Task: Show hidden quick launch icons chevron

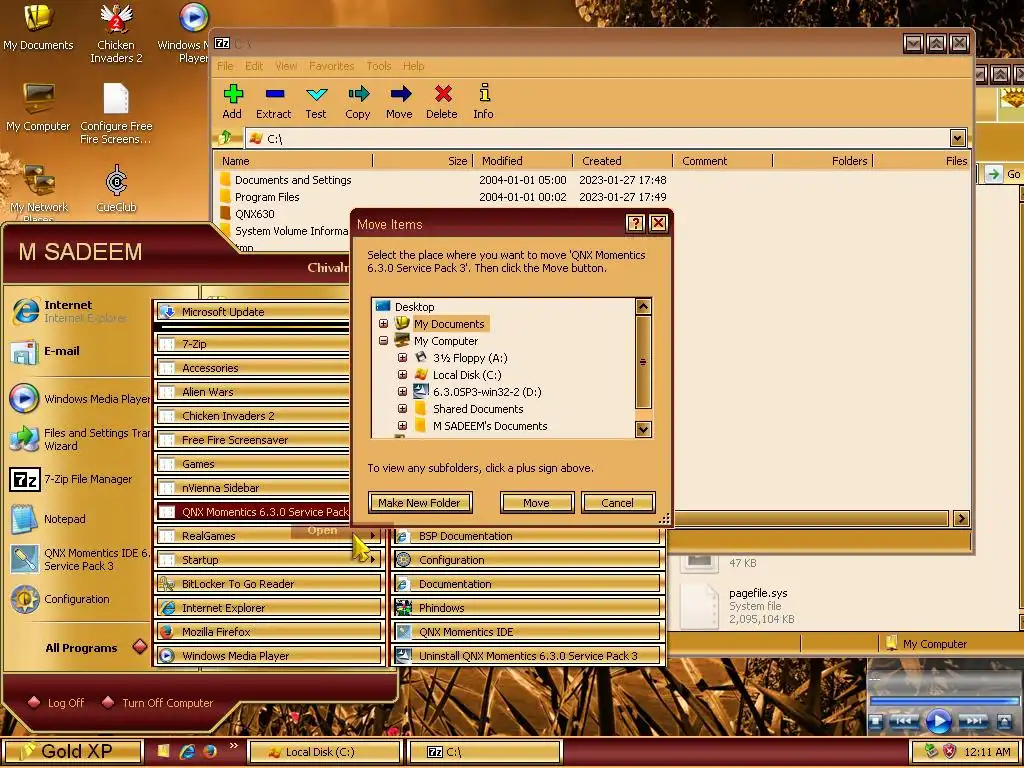Action: (234, 745)
